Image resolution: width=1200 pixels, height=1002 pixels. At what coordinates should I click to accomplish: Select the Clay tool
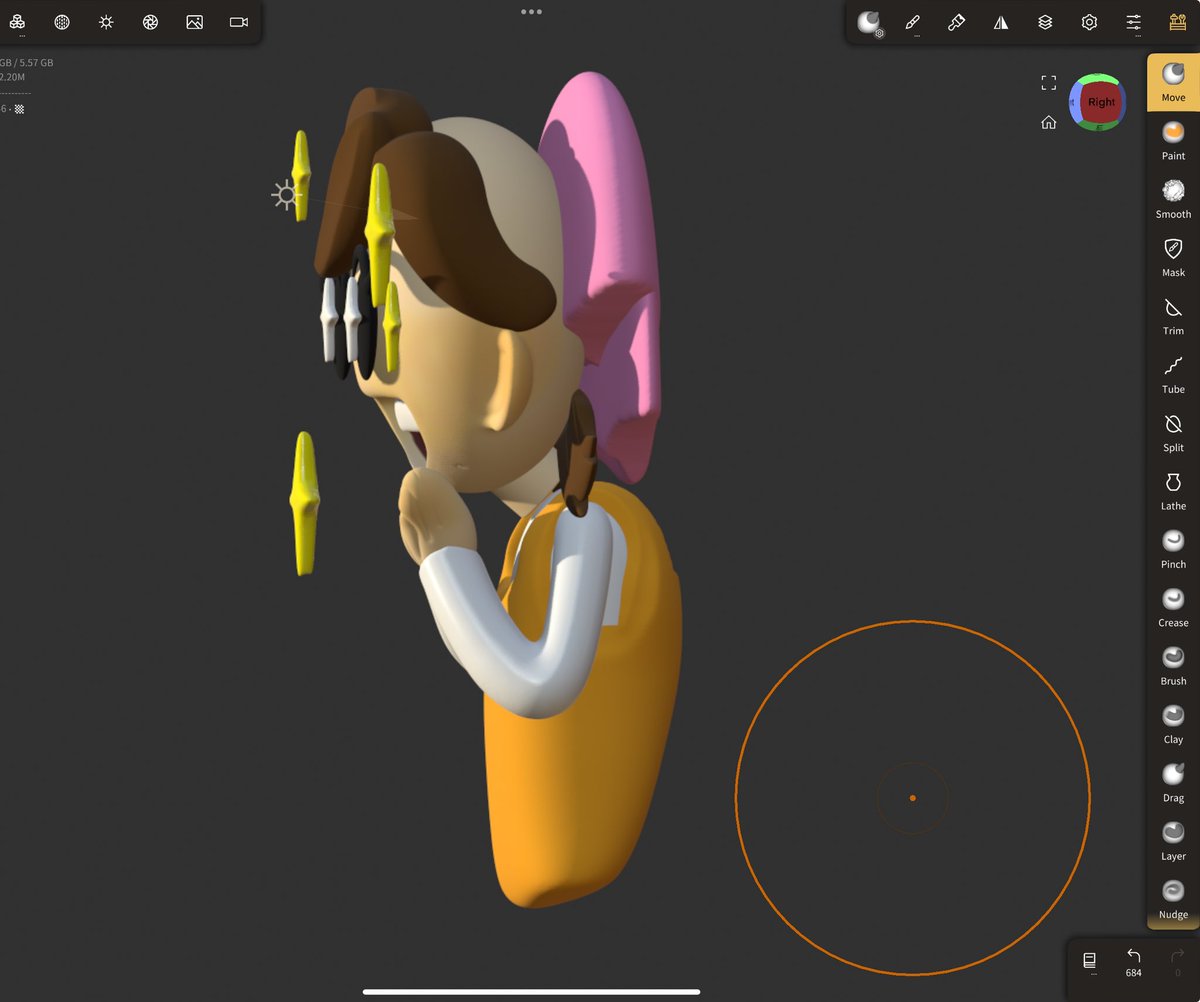1173,724
